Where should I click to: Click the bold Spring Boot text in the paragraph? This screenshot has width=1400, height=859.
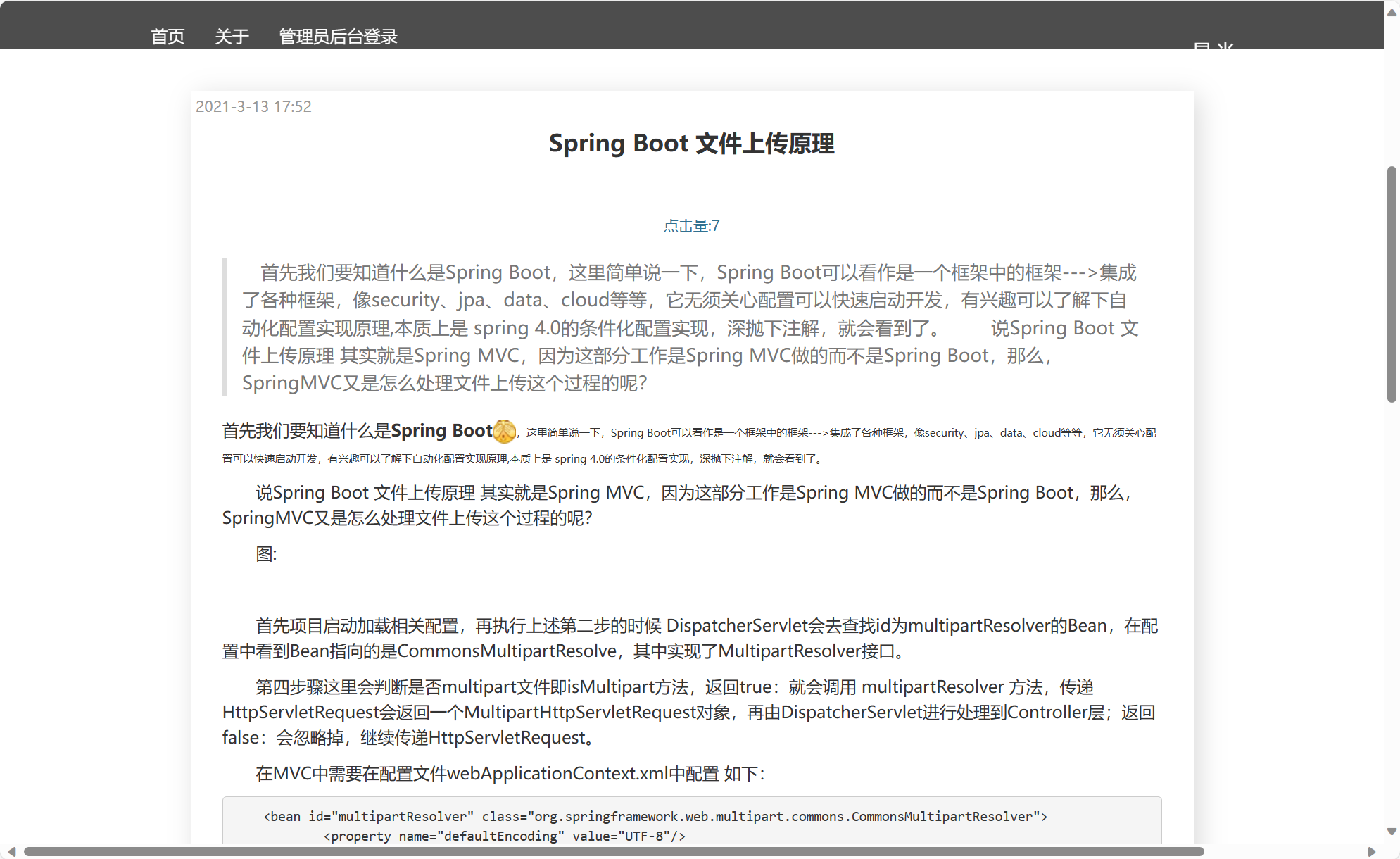click(x=442, y=429)
